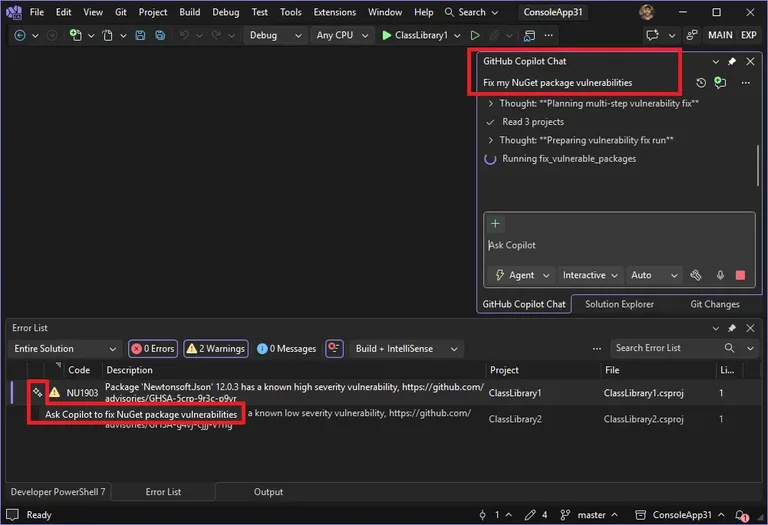Open the Build menu
768x525 pixels.
[190, 12]
